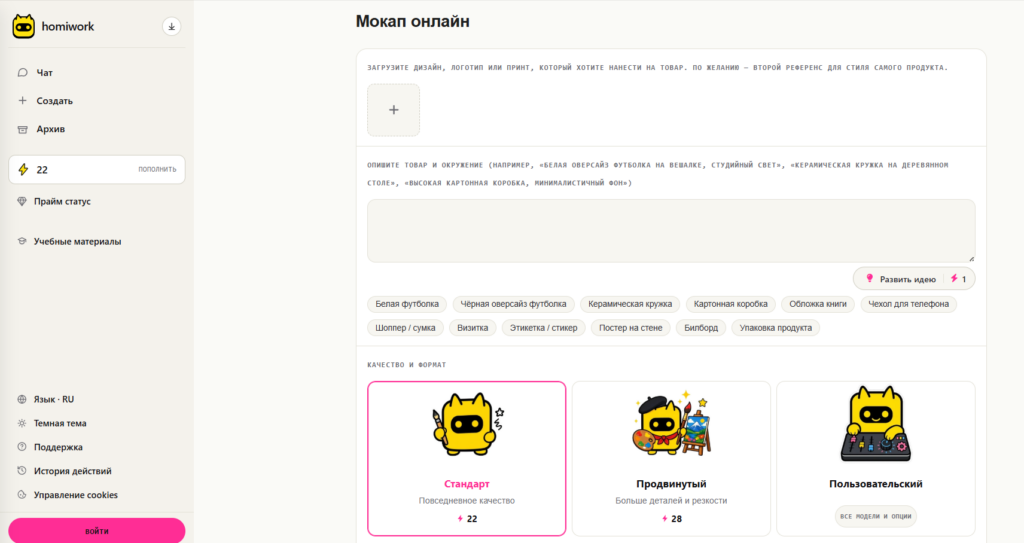Select the Билборд chip
Image resolution: width=1024 pixels, height=543 pixels.
pos(701,328)
